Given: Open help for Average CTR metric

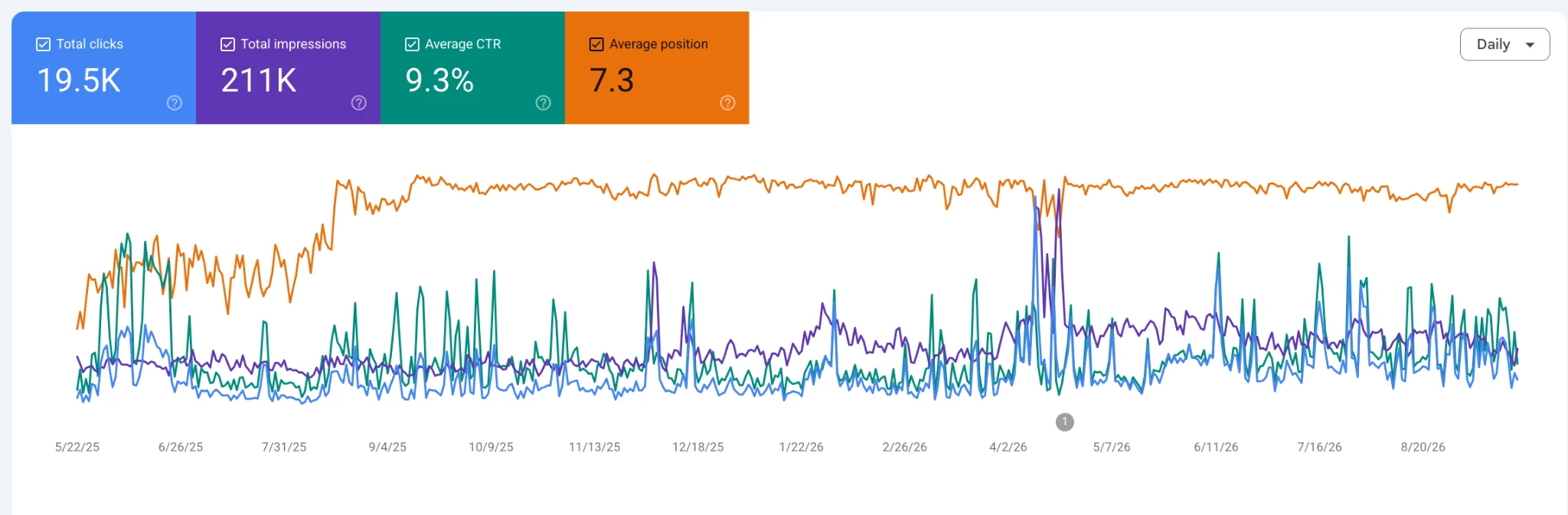Looking at the screenshot, I should coord(543,103).
